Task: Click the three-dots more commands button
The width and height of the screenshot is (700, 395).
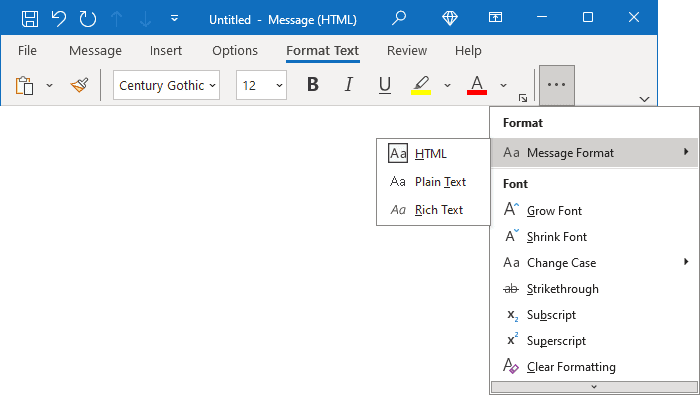Action: coord(557,85)
